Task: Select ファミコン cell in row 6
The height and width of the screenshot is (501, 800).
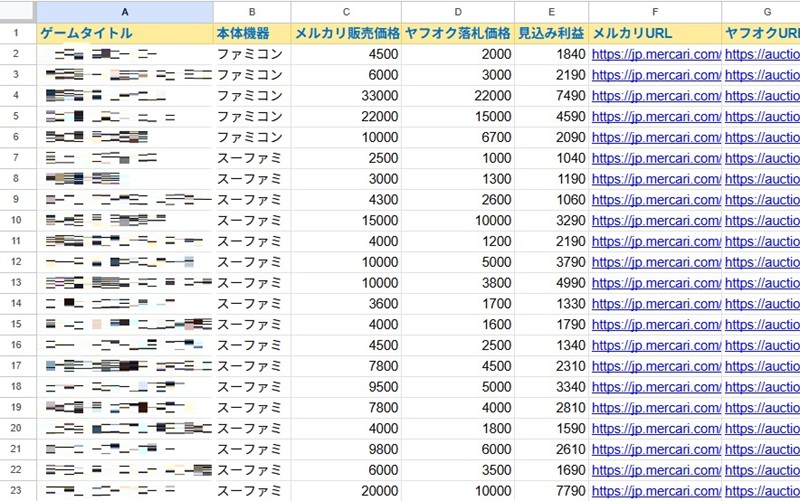Action: (252, 137)
